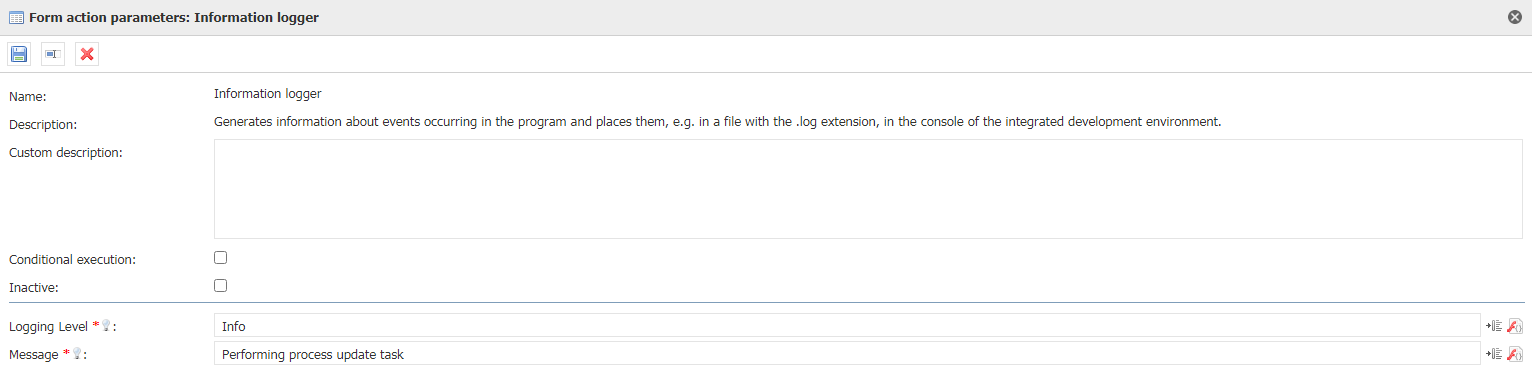Viewport: 1532px width, 376px height.
Task: Click the Information logger name value
Action: [268, 94]
